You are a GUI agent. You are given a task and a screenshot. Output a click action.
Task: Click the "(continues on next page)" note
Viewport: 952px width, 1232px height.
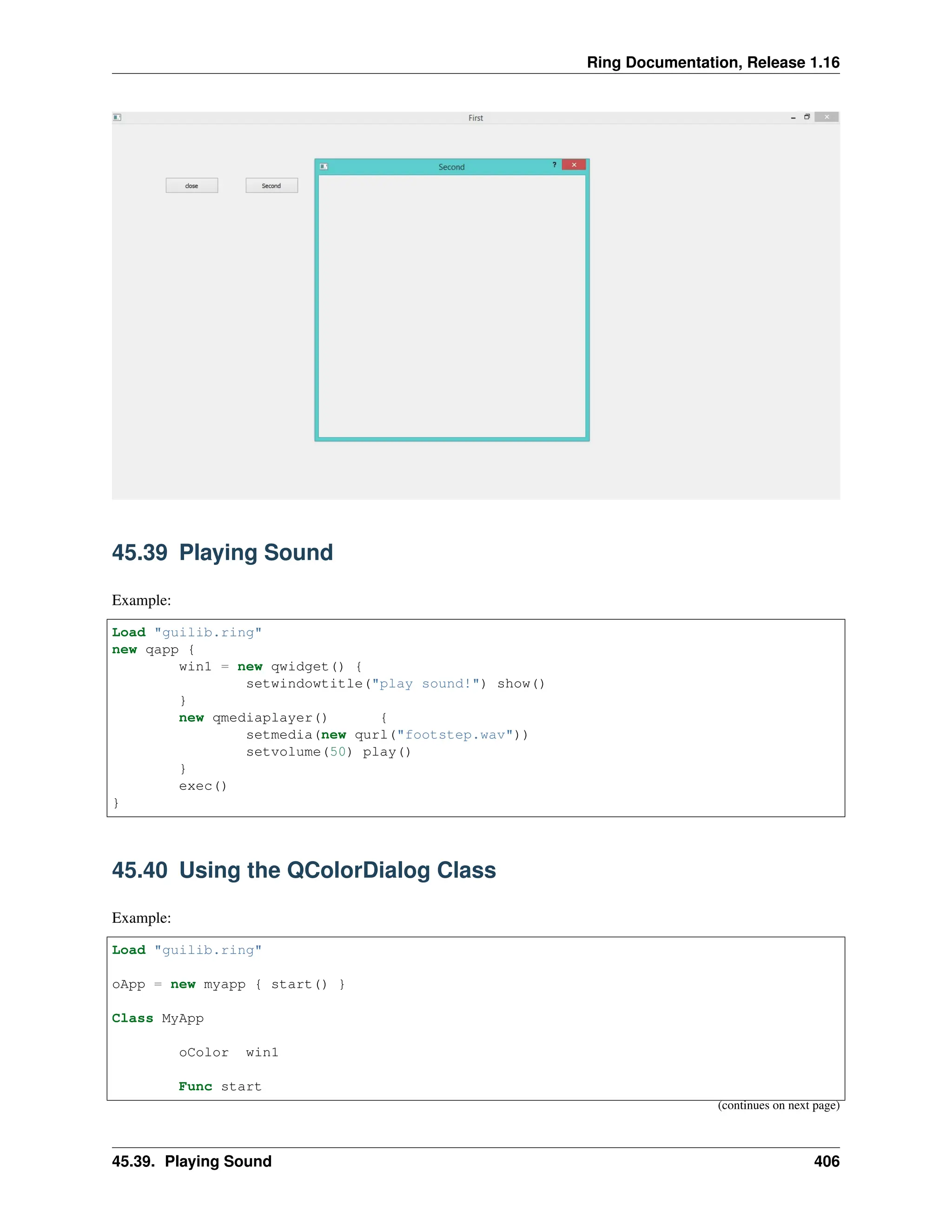coord(778,1105)
